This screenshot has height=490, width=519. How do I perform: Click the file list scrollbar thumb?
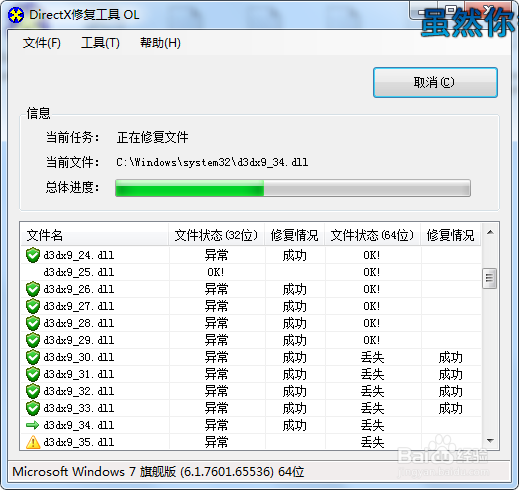pos(489,278)
